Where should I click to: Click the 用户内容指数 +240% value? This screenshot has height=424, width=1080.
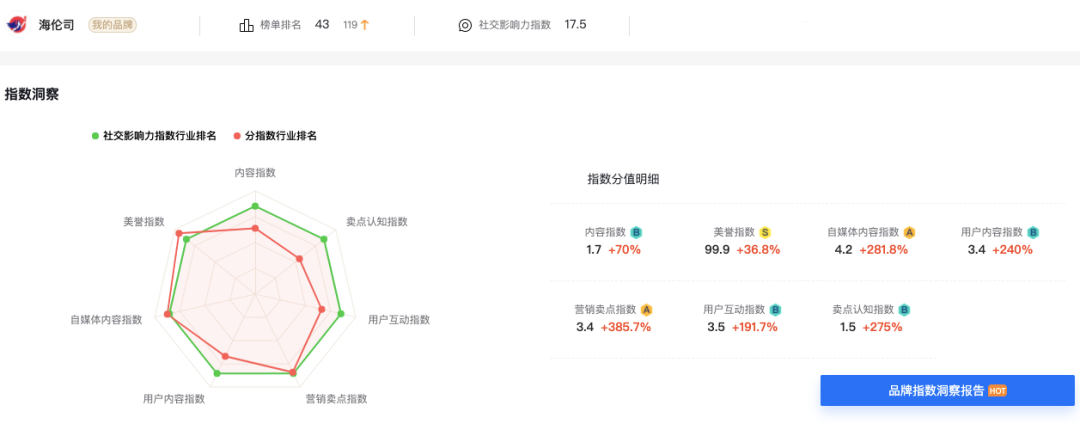1011,250
